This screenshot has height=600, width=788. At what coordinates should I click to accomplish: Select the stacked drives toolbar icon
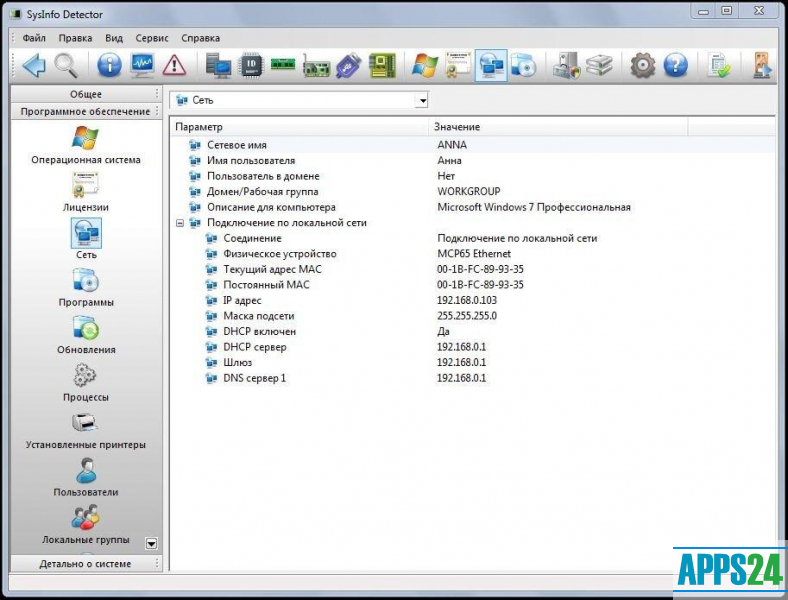pyautogui.click(x=600, y=65)
